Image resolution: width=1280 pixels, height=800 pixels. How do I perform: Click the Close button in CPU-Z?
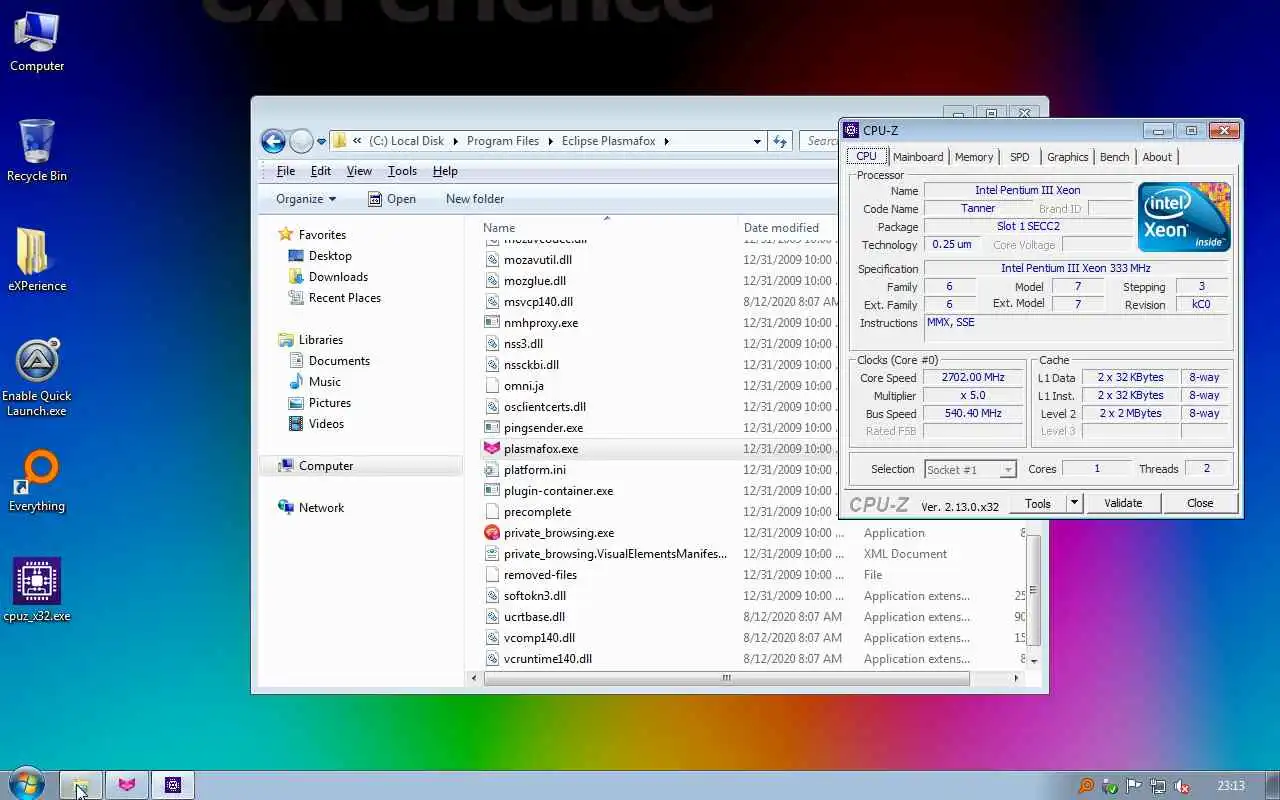tap(1200, 503)
